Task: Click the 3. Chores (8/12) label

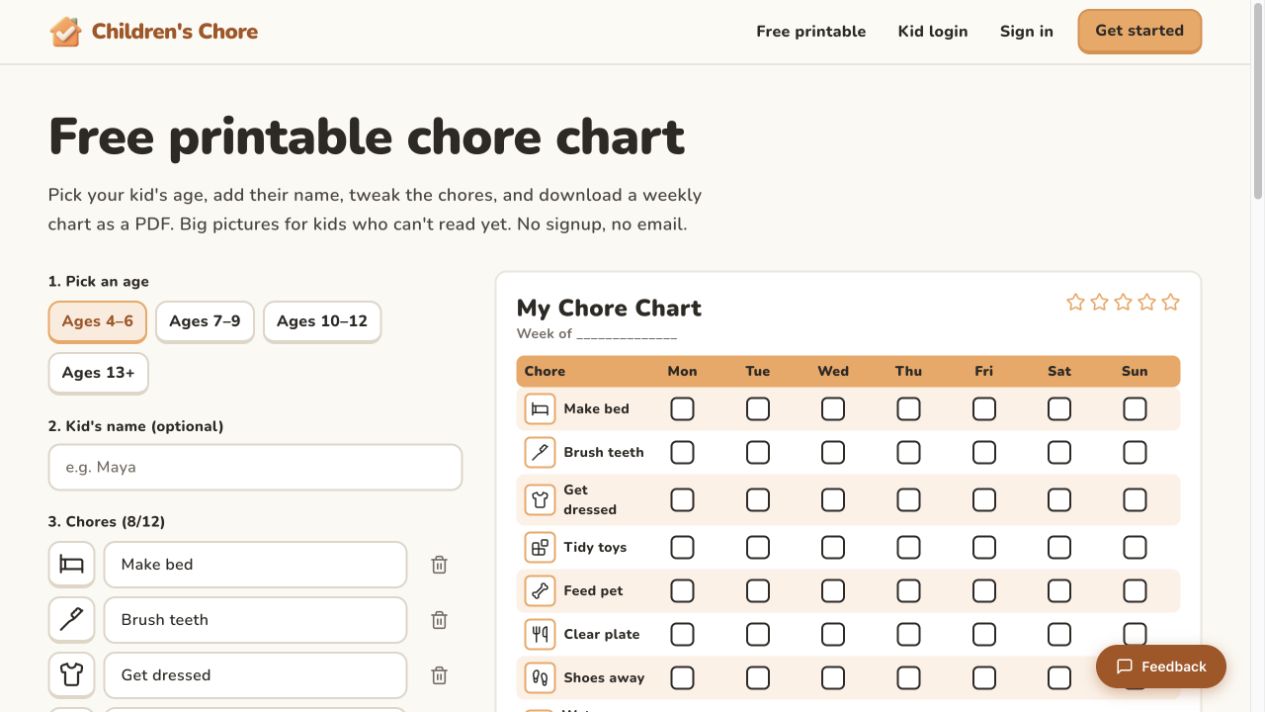Action: tap(107, 522)
